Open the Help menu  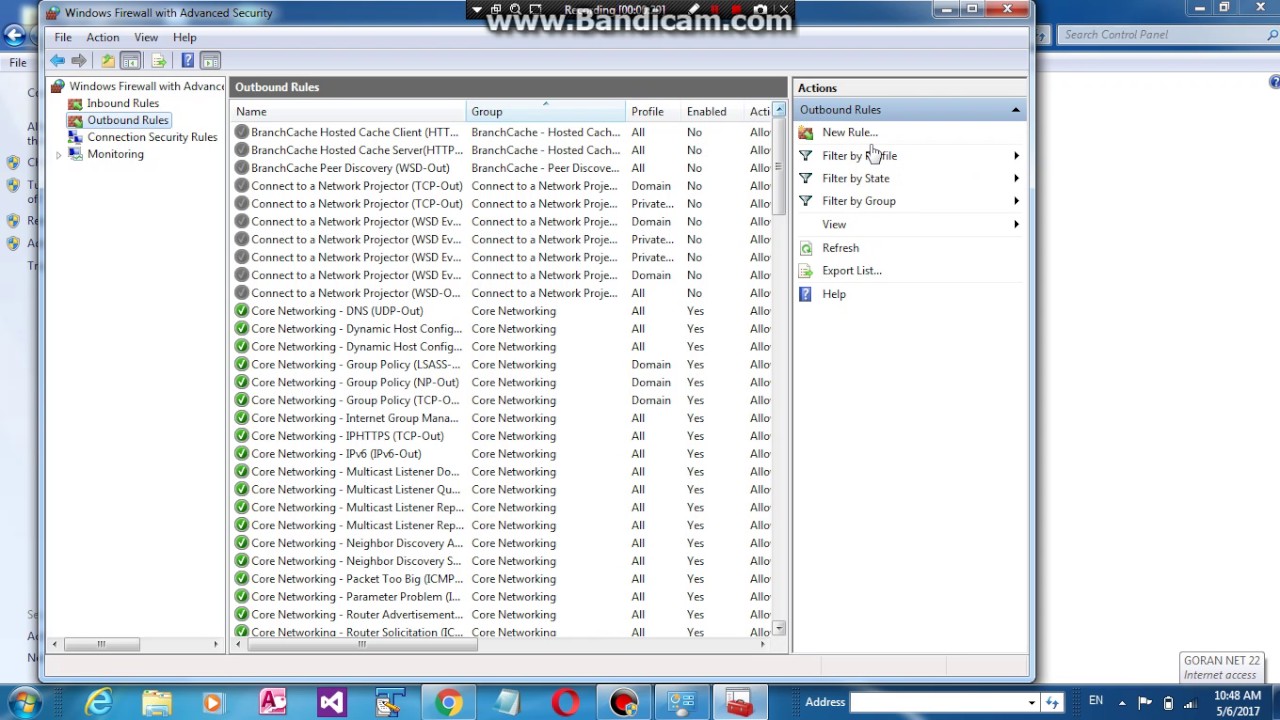(185, 37)
